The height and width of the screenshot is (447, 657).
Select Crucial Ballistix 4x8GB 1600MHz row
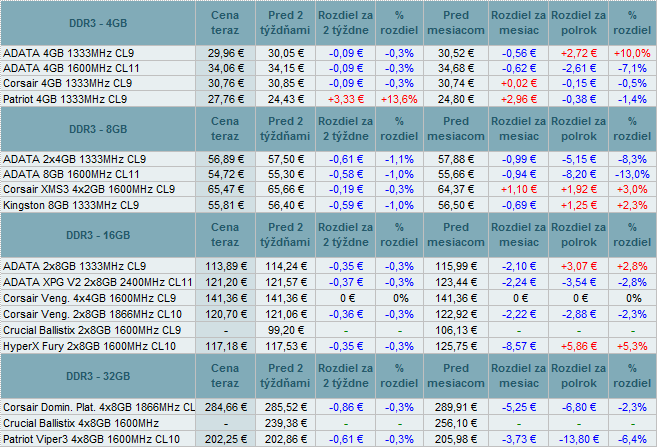(328, 423)
